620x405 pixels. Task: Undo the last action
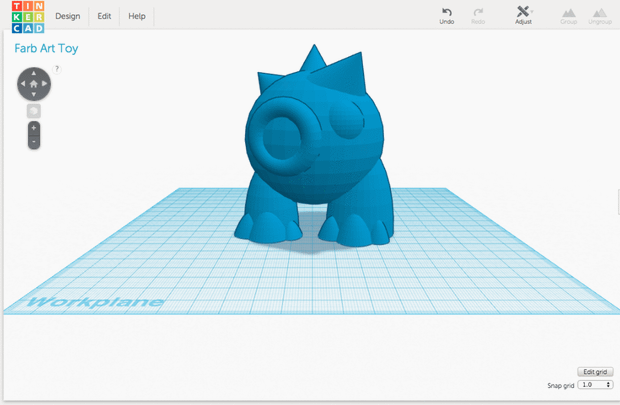(446, 16)
